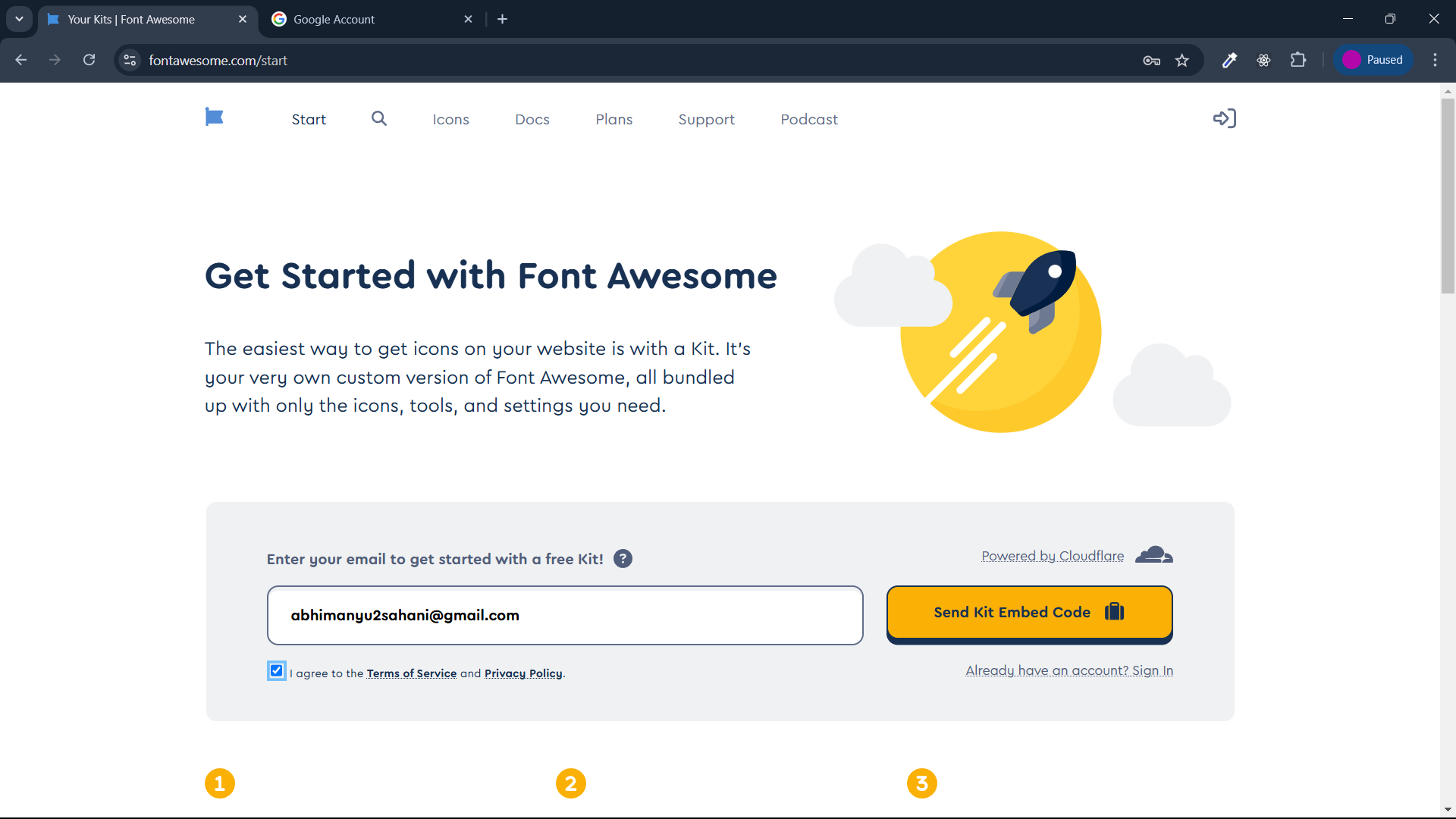Click the Cloudflare cloud logo

(x=1153, y=555)
